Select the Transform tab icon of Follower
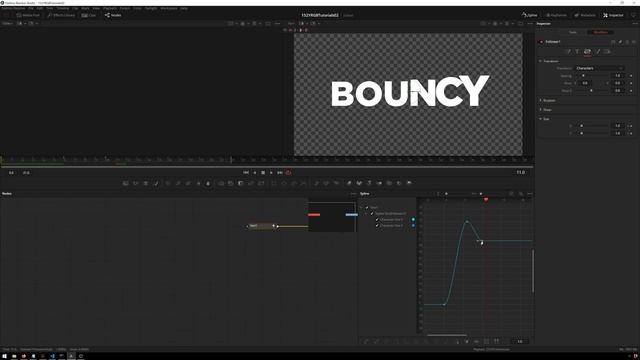 tap(587, 51)
